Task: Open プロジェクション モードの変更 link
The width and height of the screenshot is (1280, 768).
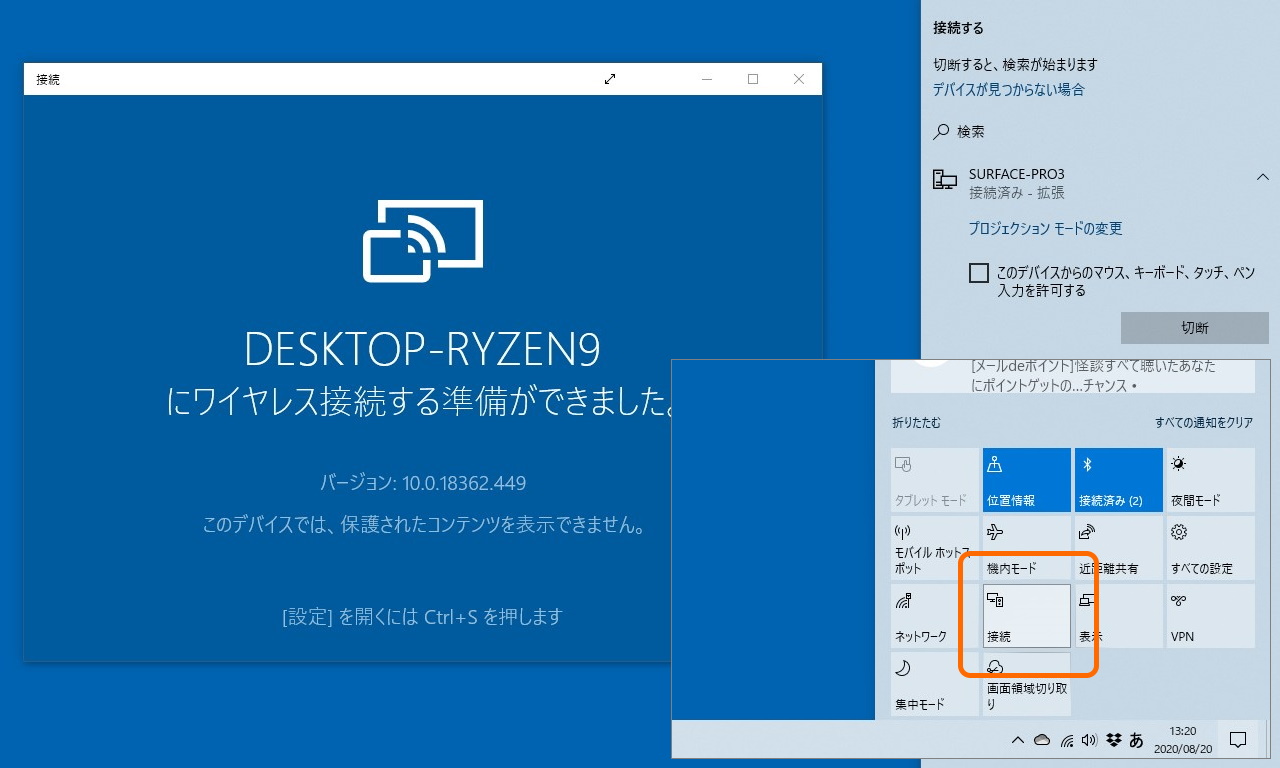Action: 1046,228
